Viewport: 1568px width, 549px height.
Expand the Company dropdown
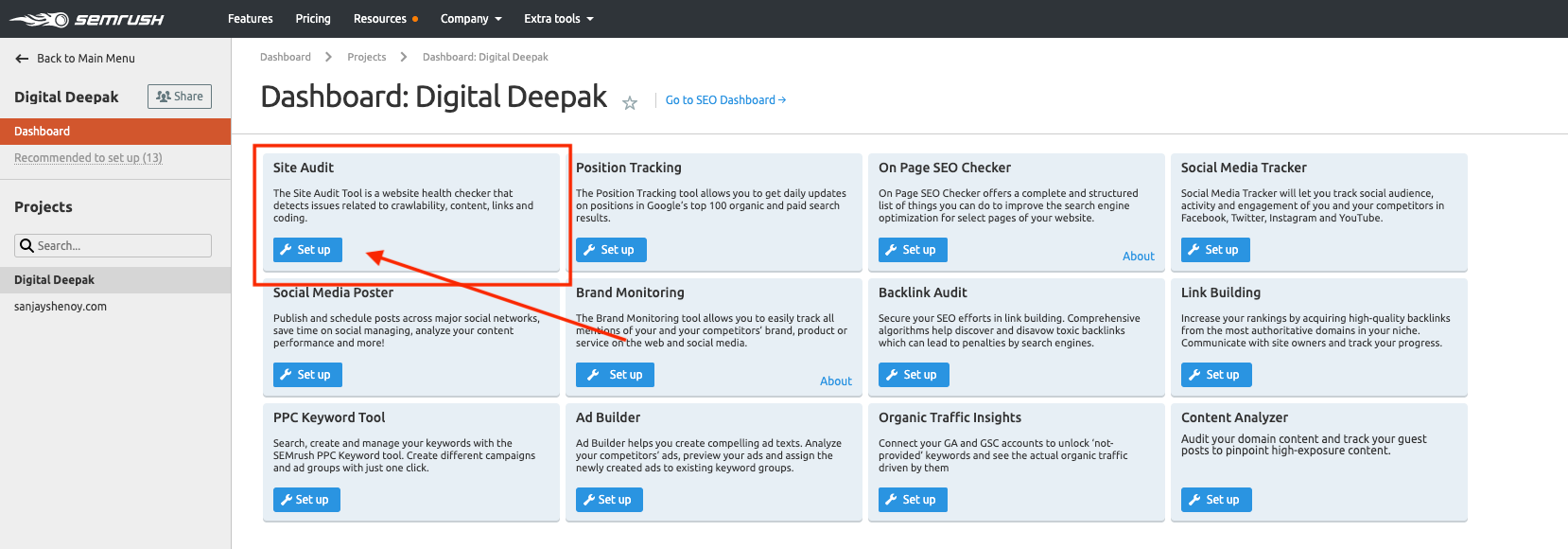pos(471,19)
